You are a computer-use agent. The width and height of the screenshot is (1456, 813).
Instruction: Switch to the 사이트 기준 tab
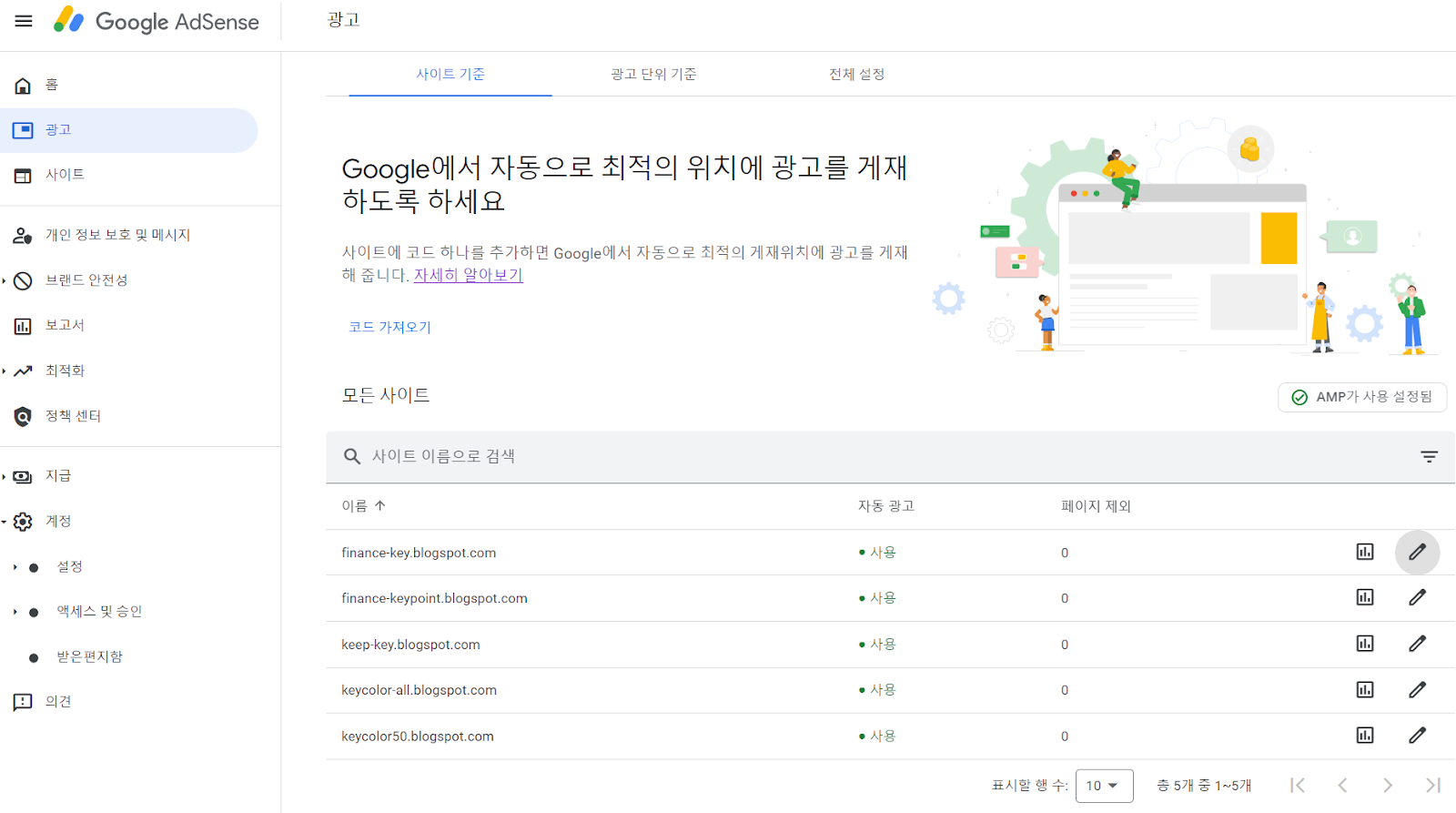pyautogui.click(x=450, y=74)
